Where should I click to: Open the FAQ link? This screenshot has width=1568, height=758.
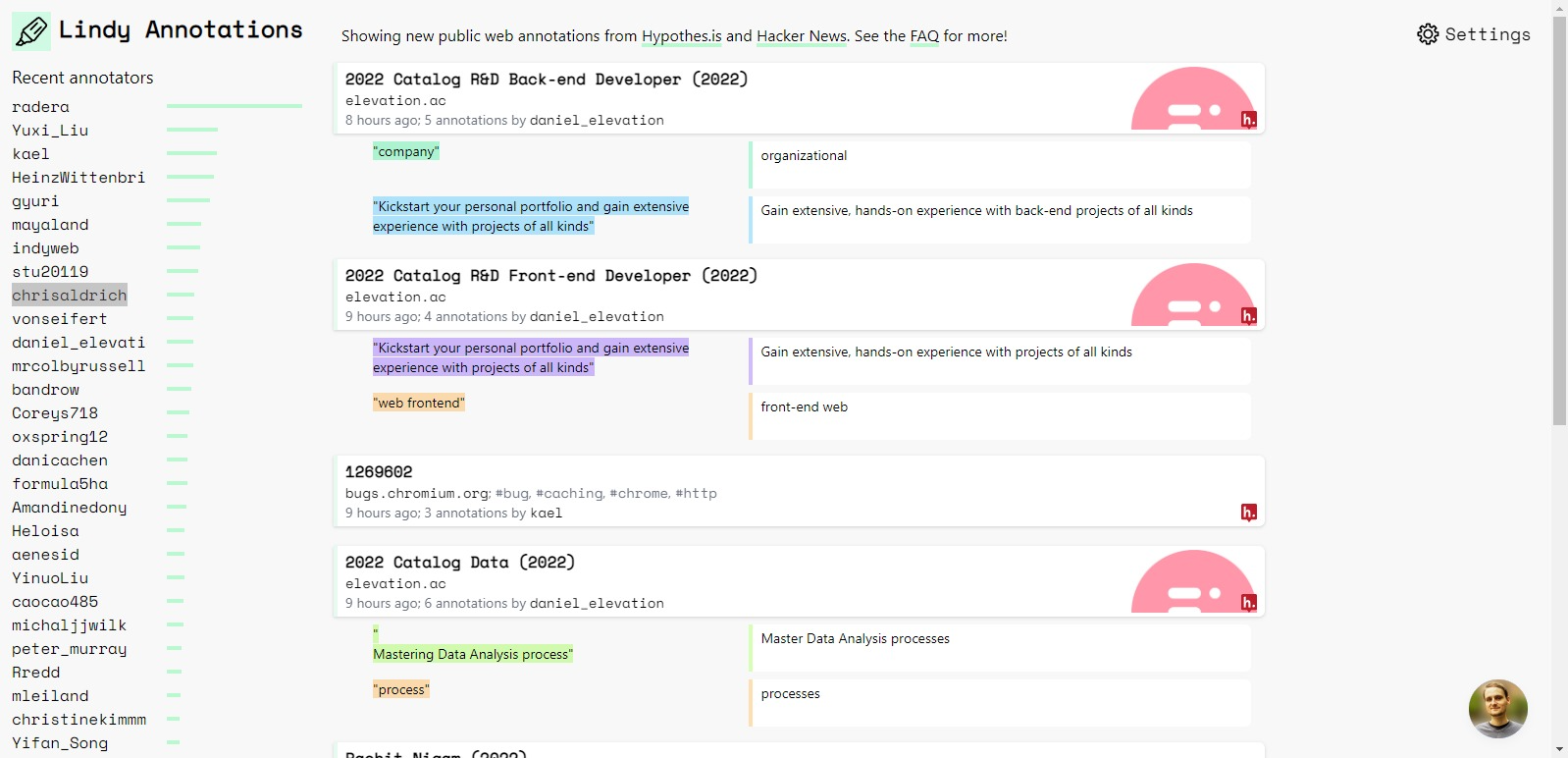(x=924, y=36)
